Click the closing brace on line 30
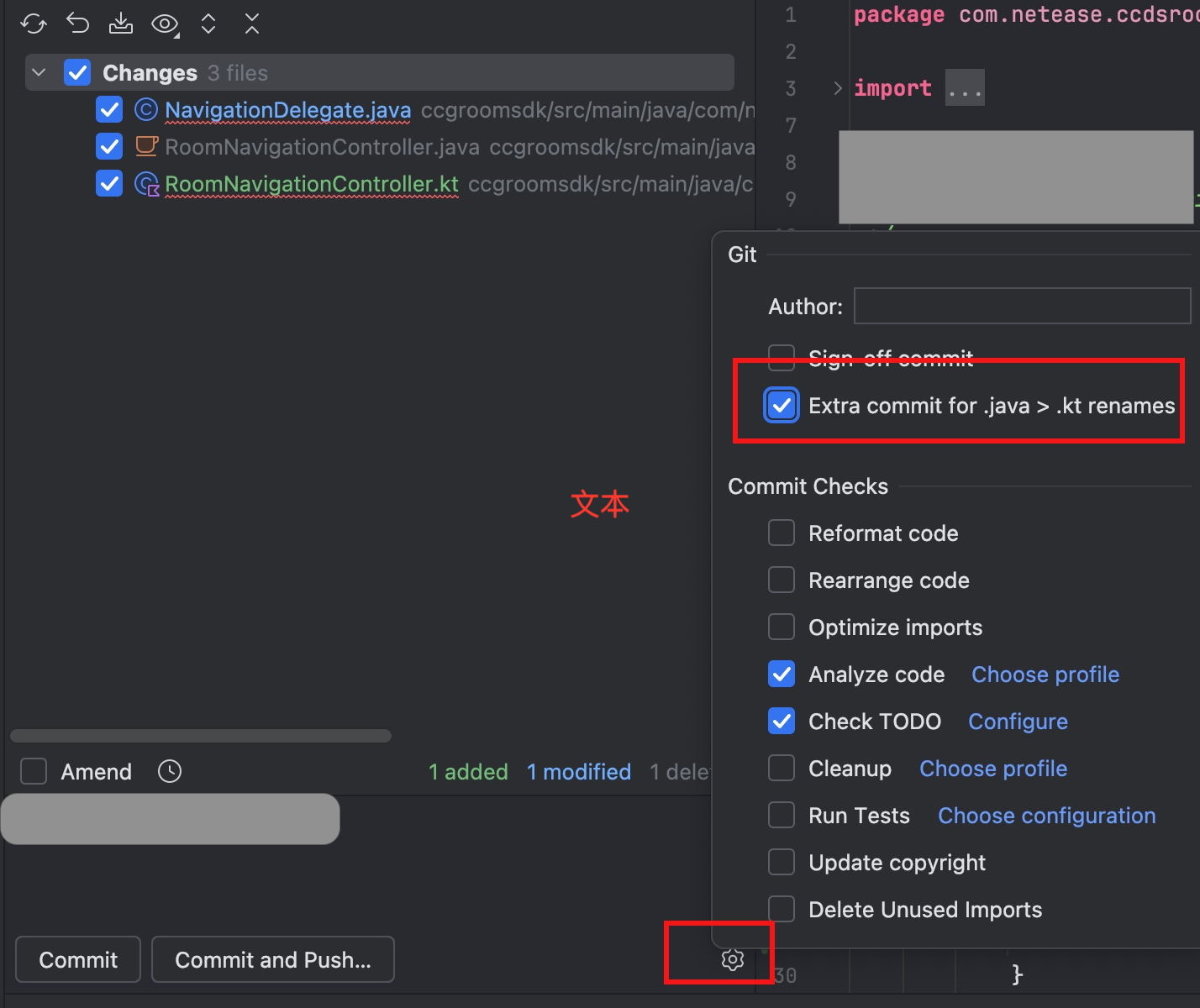This screenshot has width=1200, height=1008. coord(1017,974)
